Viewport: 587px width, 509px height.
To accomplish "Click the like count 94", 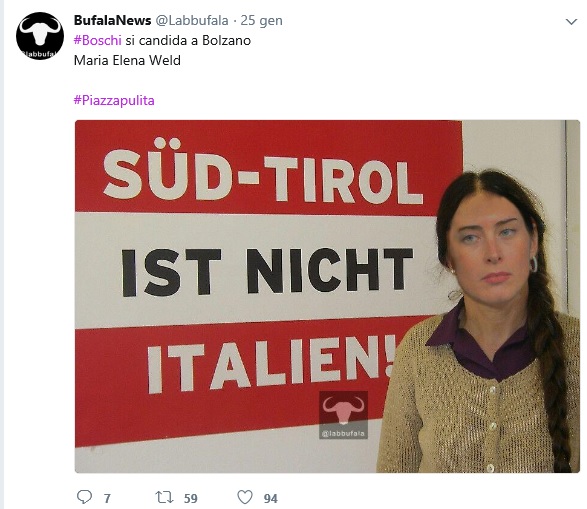I will [271, 499].
